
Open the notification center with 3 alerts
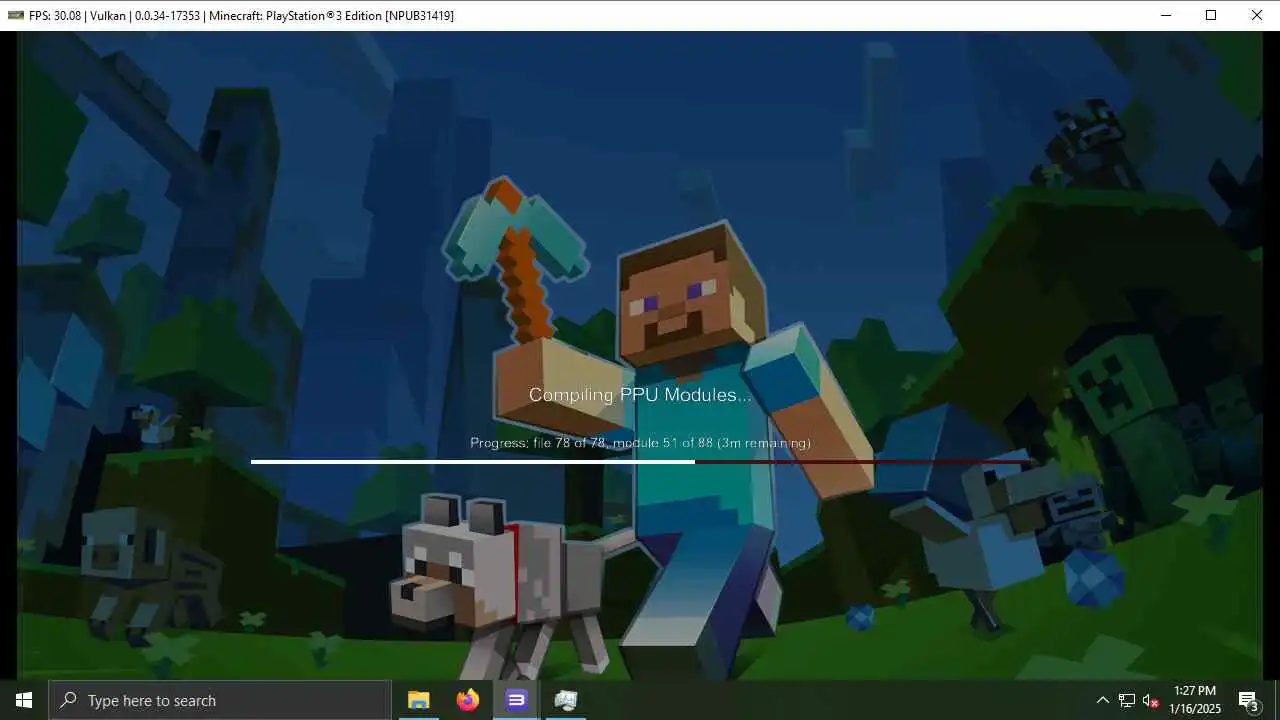[1248, 700]
